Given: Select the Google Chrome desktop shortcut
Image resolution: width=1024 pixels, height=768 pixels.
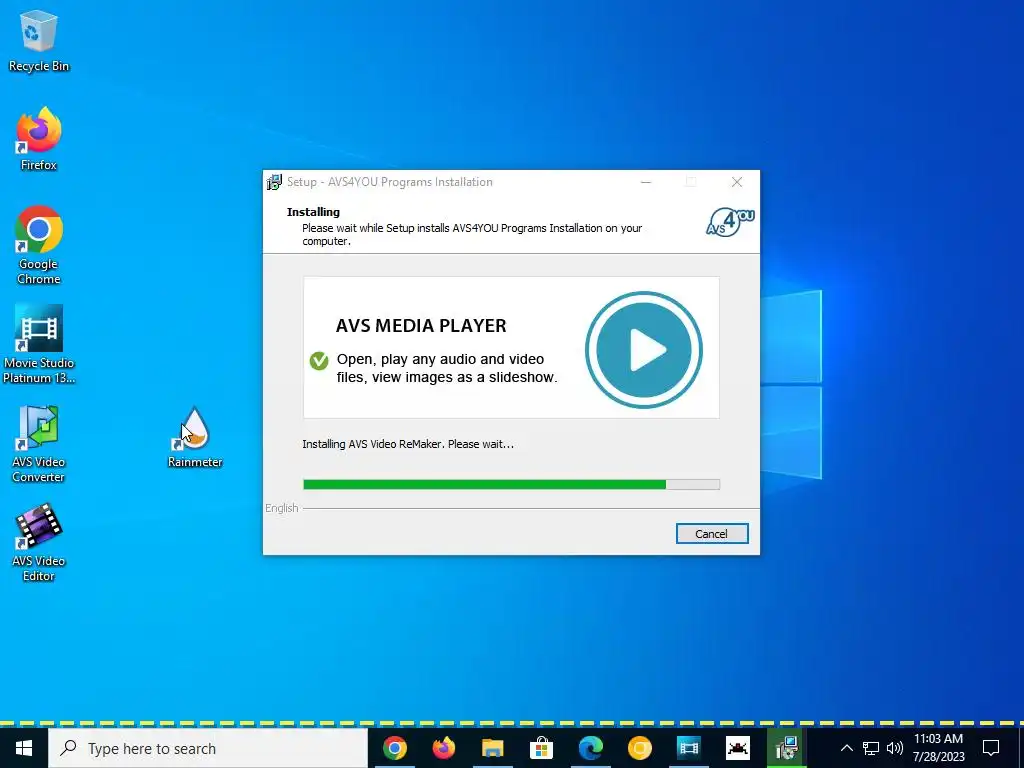Looking at the screenshot, I should click(38, 245).
